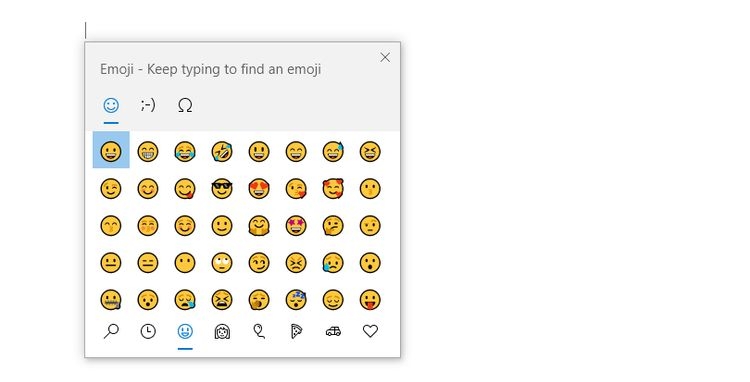
Task: Insert the heart eyes emoji
Action: click(x=259, y=189)
